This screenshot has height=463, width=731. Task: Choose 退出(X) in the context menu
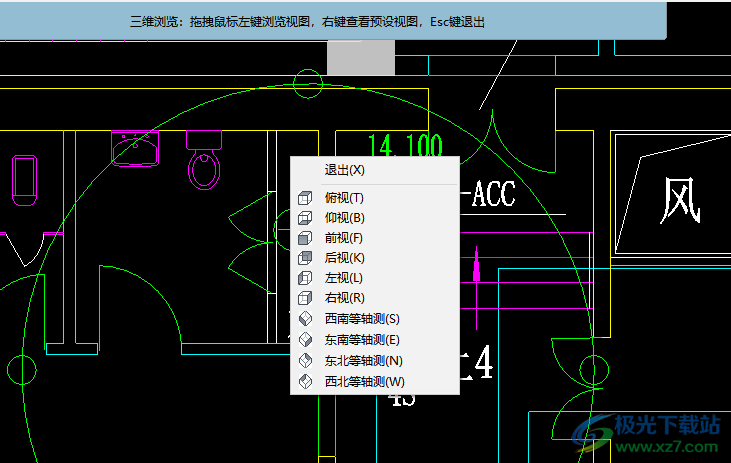pos(375,170)
